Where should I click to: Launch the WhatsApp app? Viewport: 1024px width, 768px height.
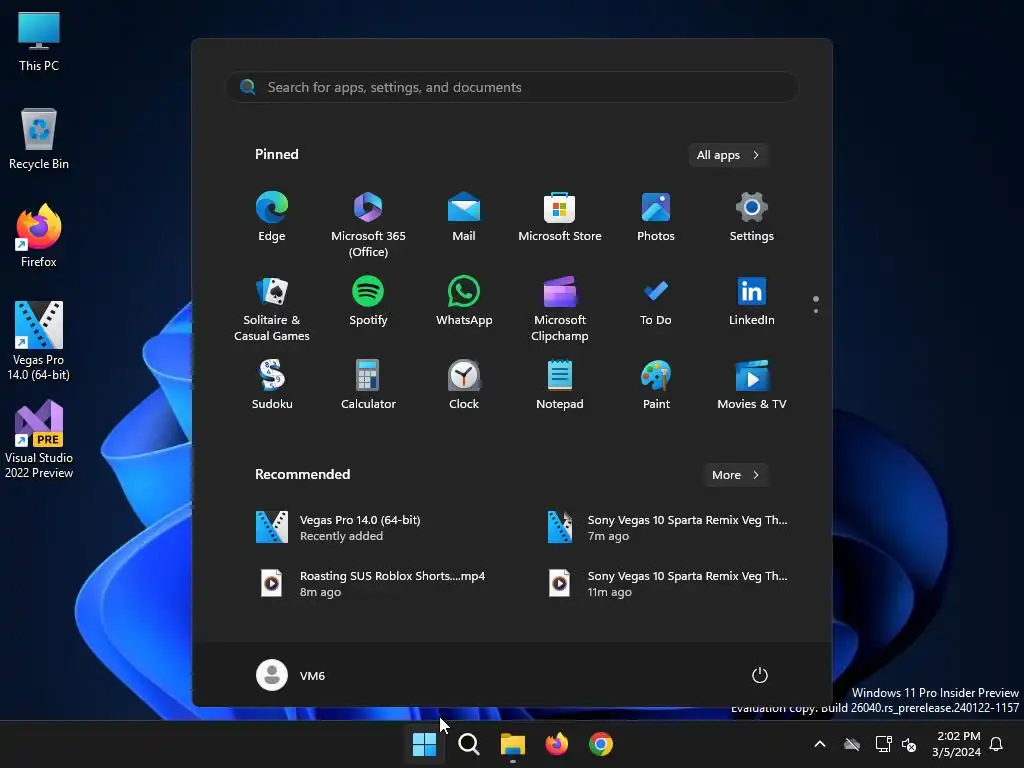click(464, 301)
